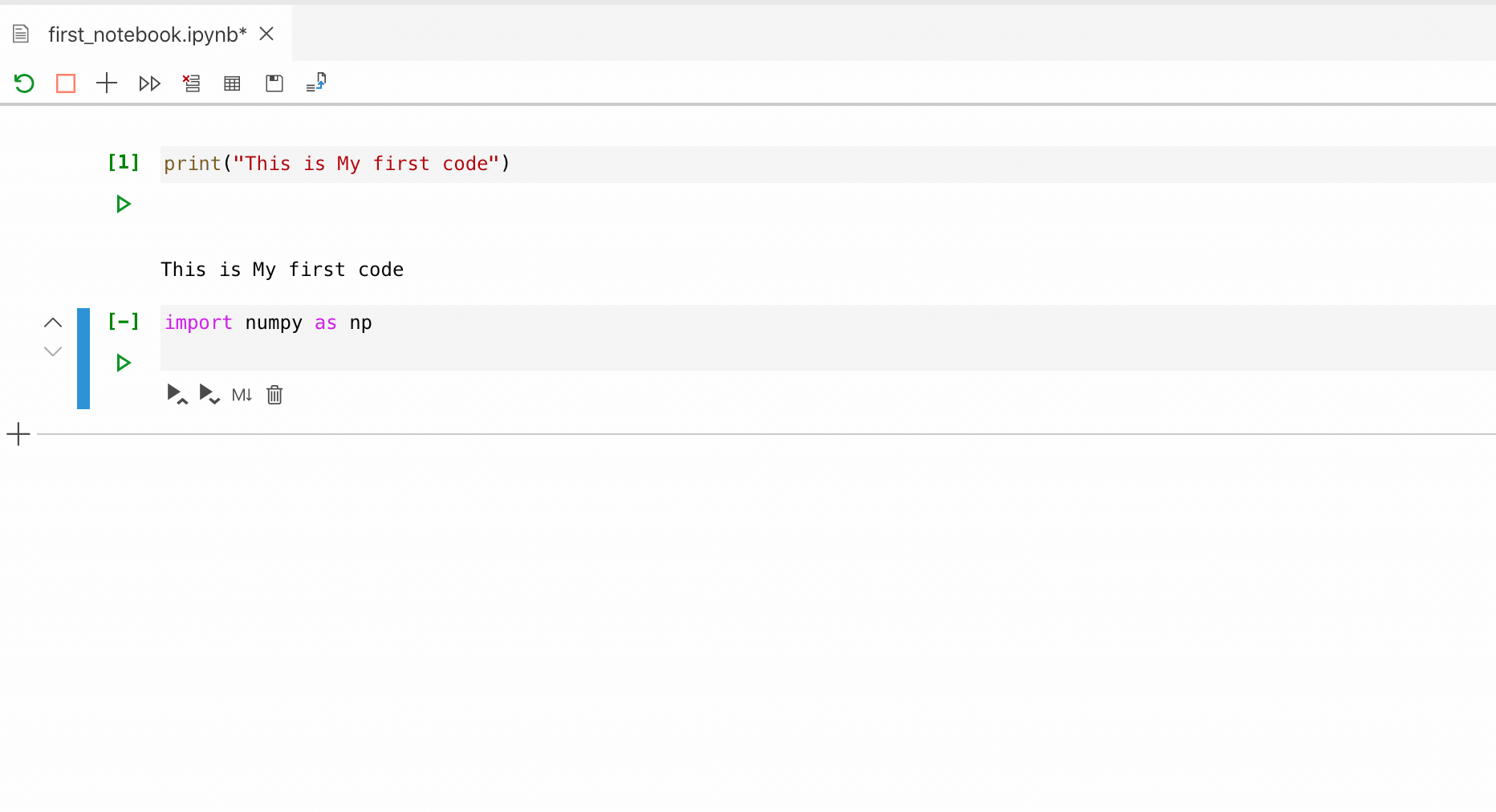Viewport: 1496px width, 812px height.
Task: Close the first_notebook.ipynb tab
Action: (x=267, y=34)
